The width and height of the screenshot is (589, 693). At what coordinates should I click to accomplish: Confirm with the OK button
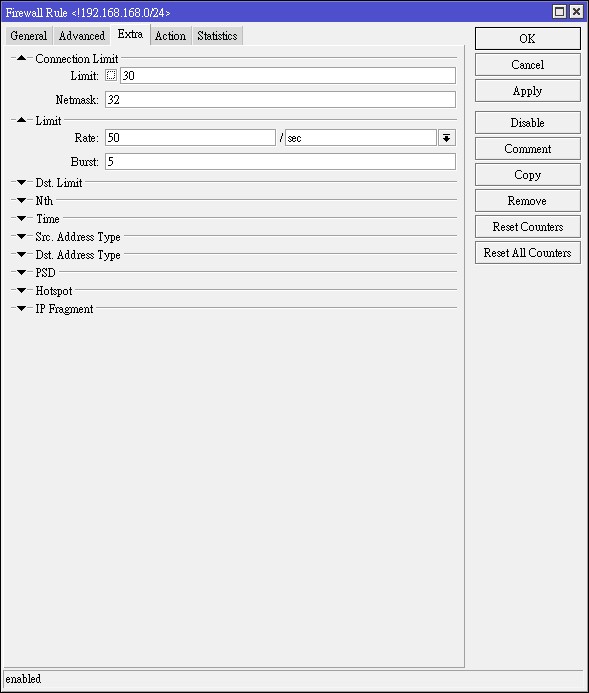(528, 39)
